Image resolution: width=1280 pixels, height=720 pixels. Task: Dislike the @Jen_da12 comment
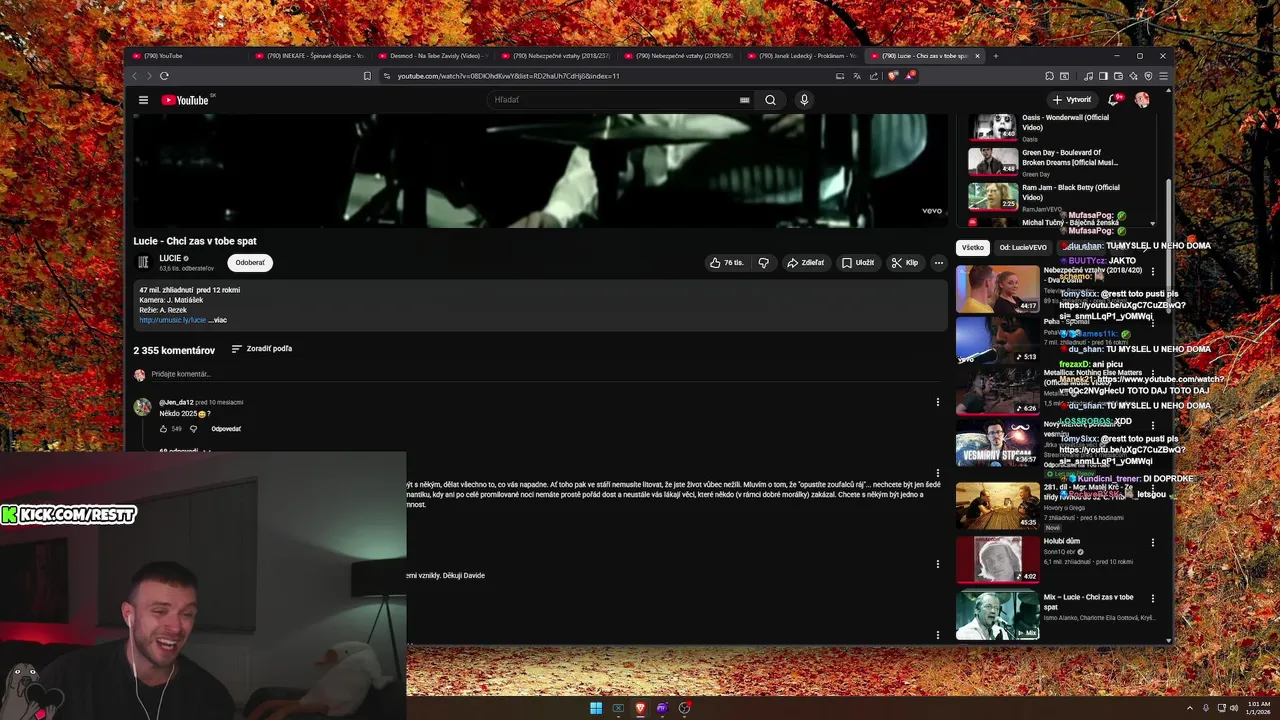coord(194,429)
